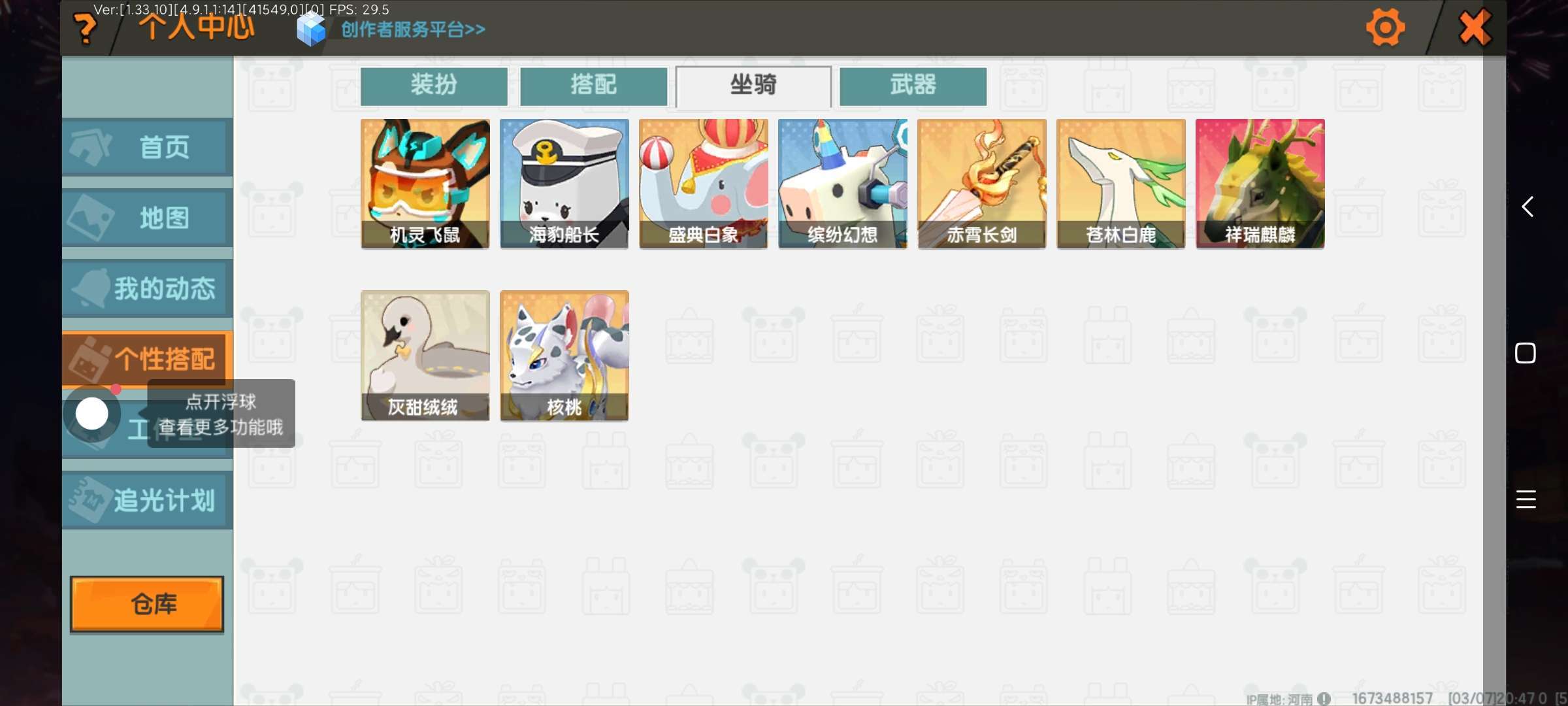Open 我的动态 in the sidebar
1568x706 pixels.
coord(148,288)
